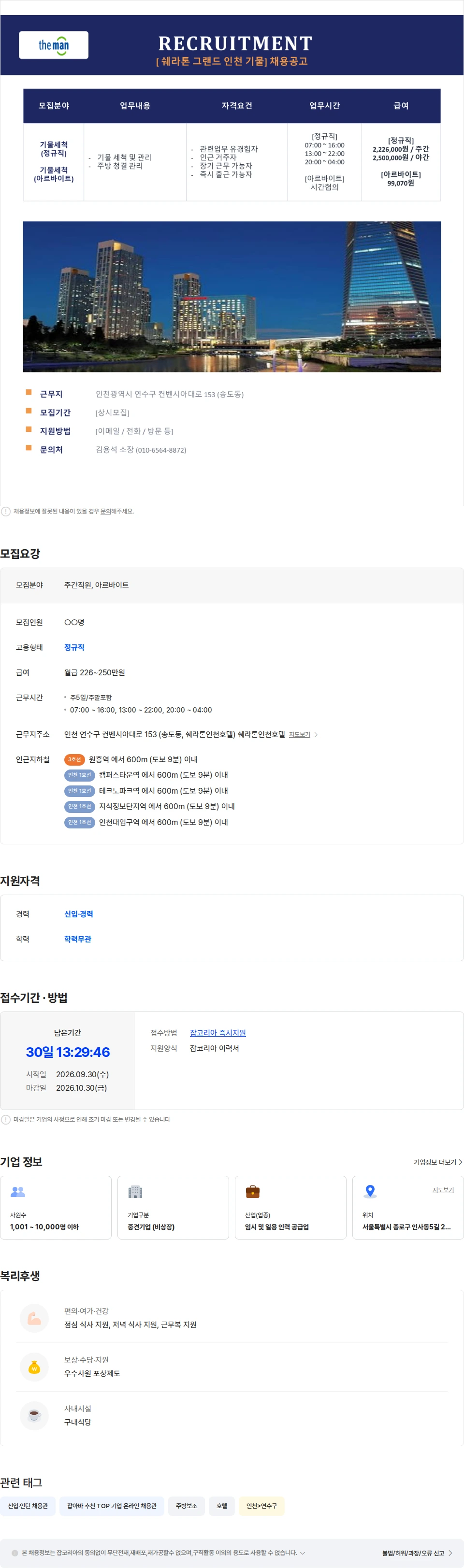Click 1,001 ~ 10,000명 이하 employee count
Image resolution: width=464 pixels, height=1568 pixels.
pos(44,1227)
